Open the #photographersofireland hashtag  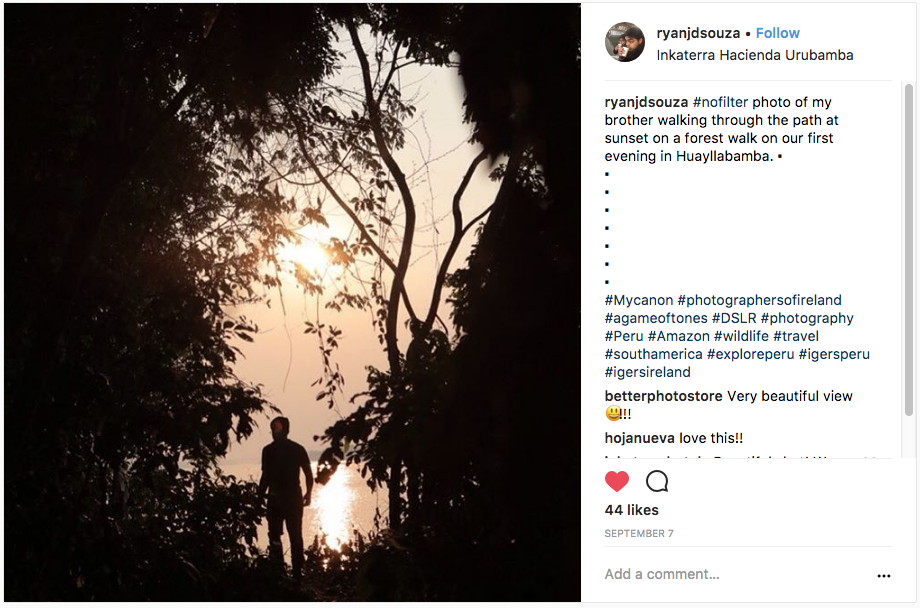[x=759, y=300]
